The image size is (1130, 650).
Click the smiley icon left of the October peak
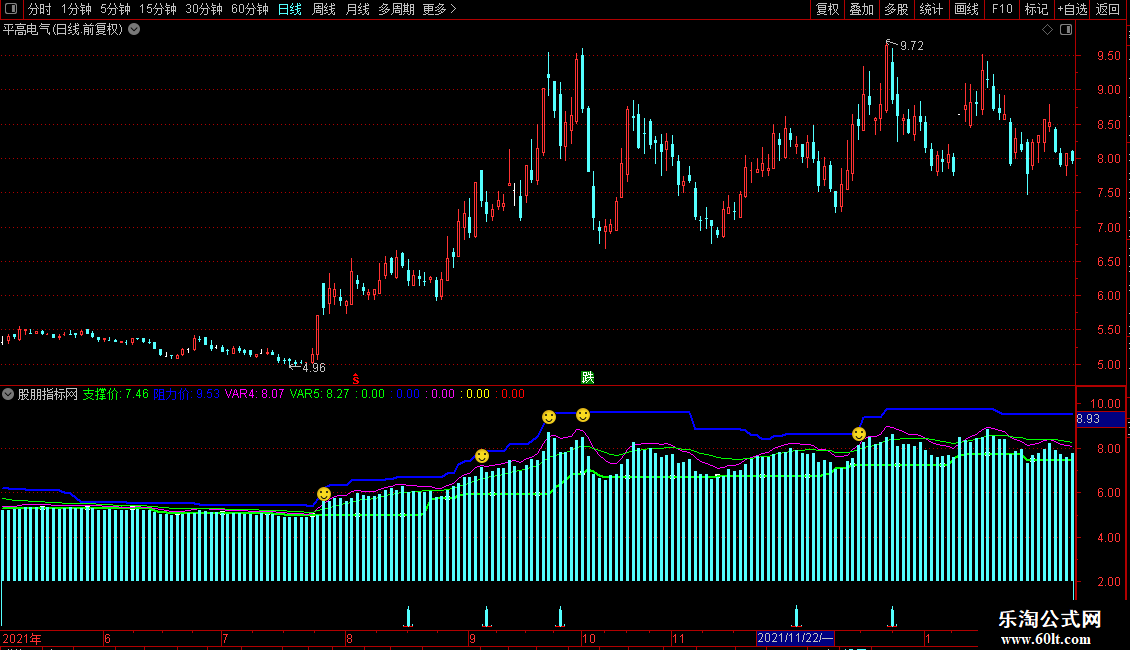pos(549,417)
